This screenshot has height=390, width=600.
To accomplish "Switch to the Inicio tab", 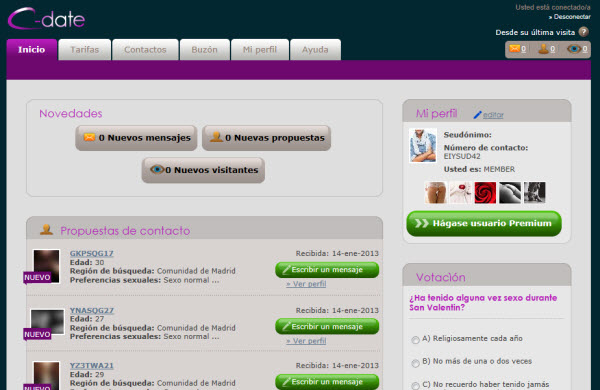I will (x=32, y=49).
